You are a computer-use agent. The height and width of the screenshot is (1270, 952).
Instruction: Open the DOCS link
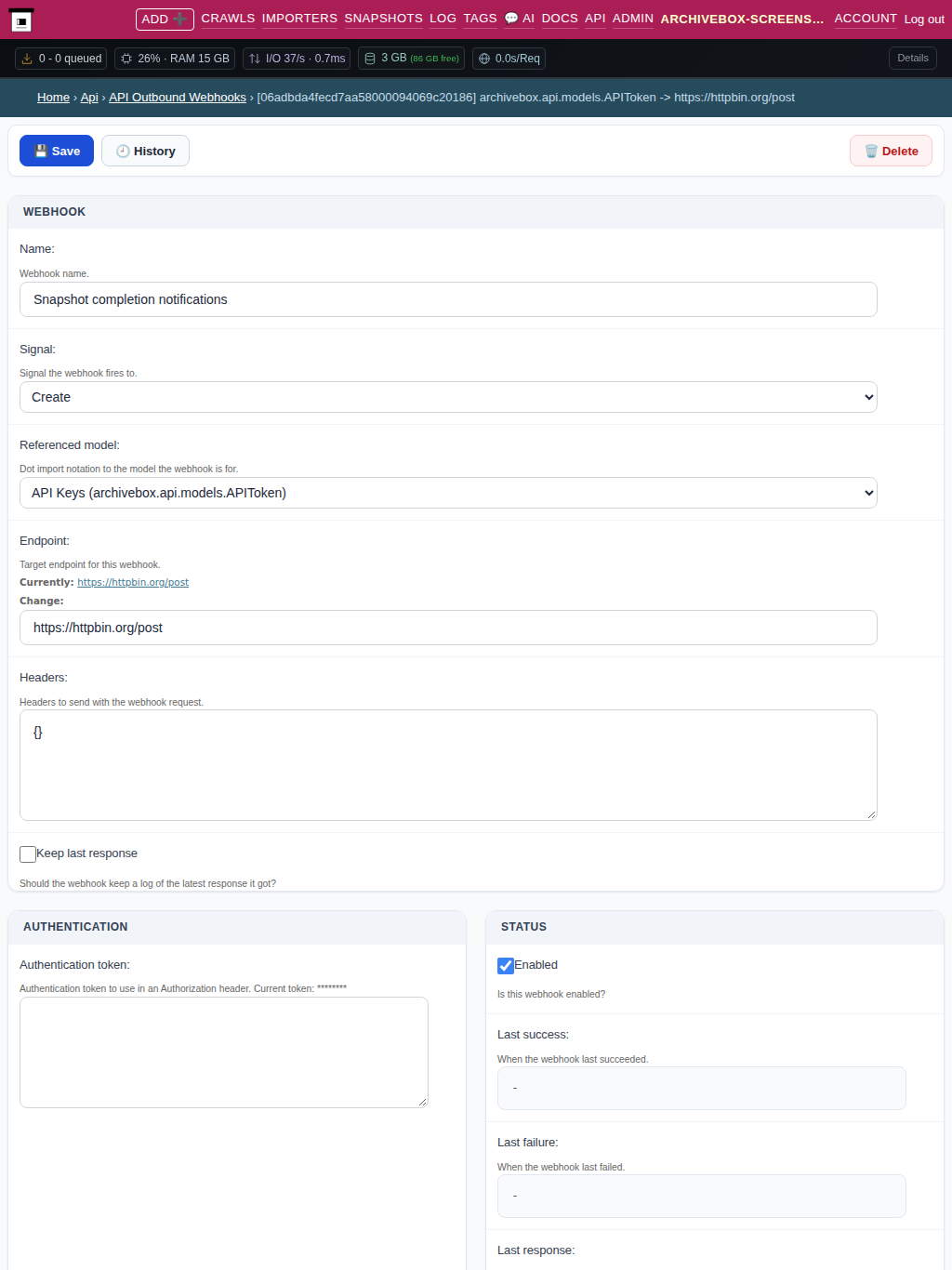(560, 19)
